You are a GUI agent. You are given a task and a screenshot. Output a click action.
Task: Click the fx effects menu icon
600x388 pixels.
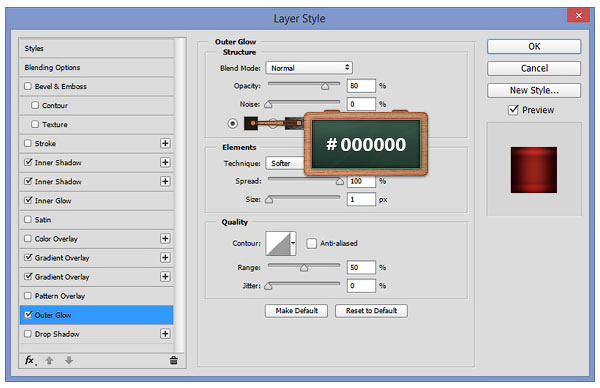30,360
